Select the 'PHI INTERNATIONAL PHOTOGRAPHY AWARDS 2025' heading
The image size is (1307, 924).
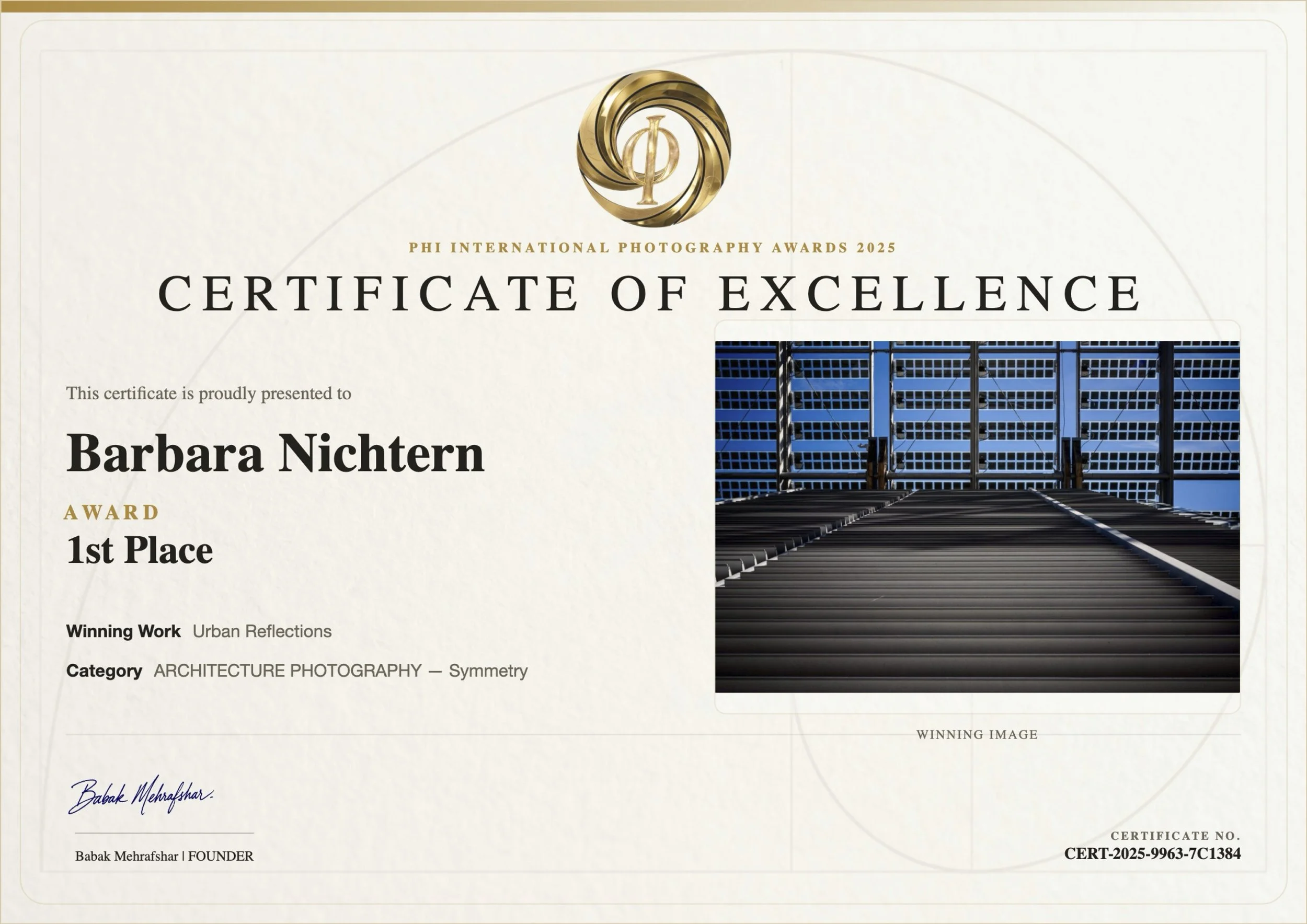pyautogui.click(x=652, y=248)
